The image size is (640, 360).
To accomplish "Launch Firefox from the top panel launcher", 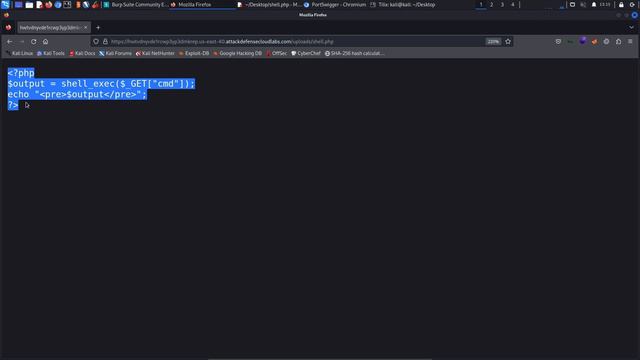I will (x=49, y=5).
